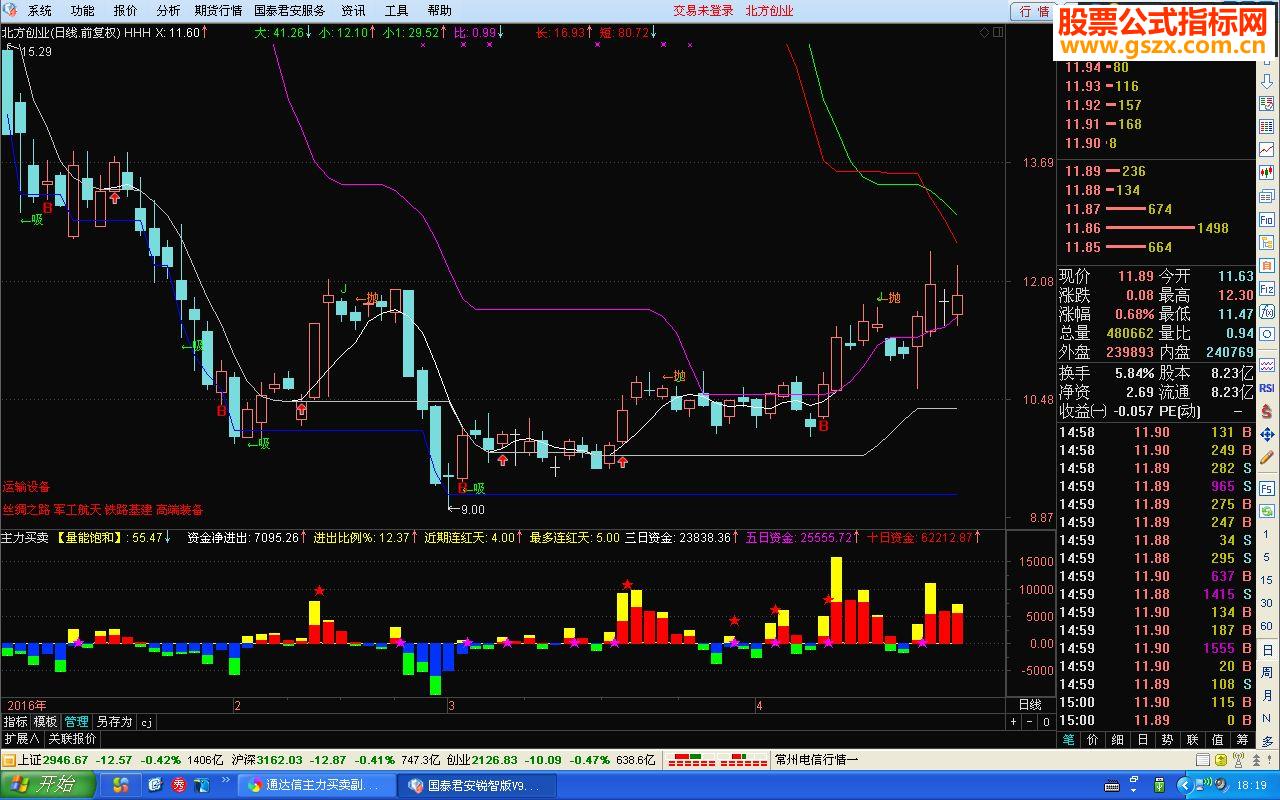Select the 筹 chip distribution tab
Viewport: 1280px width, 800px height.
[1242, 740]
